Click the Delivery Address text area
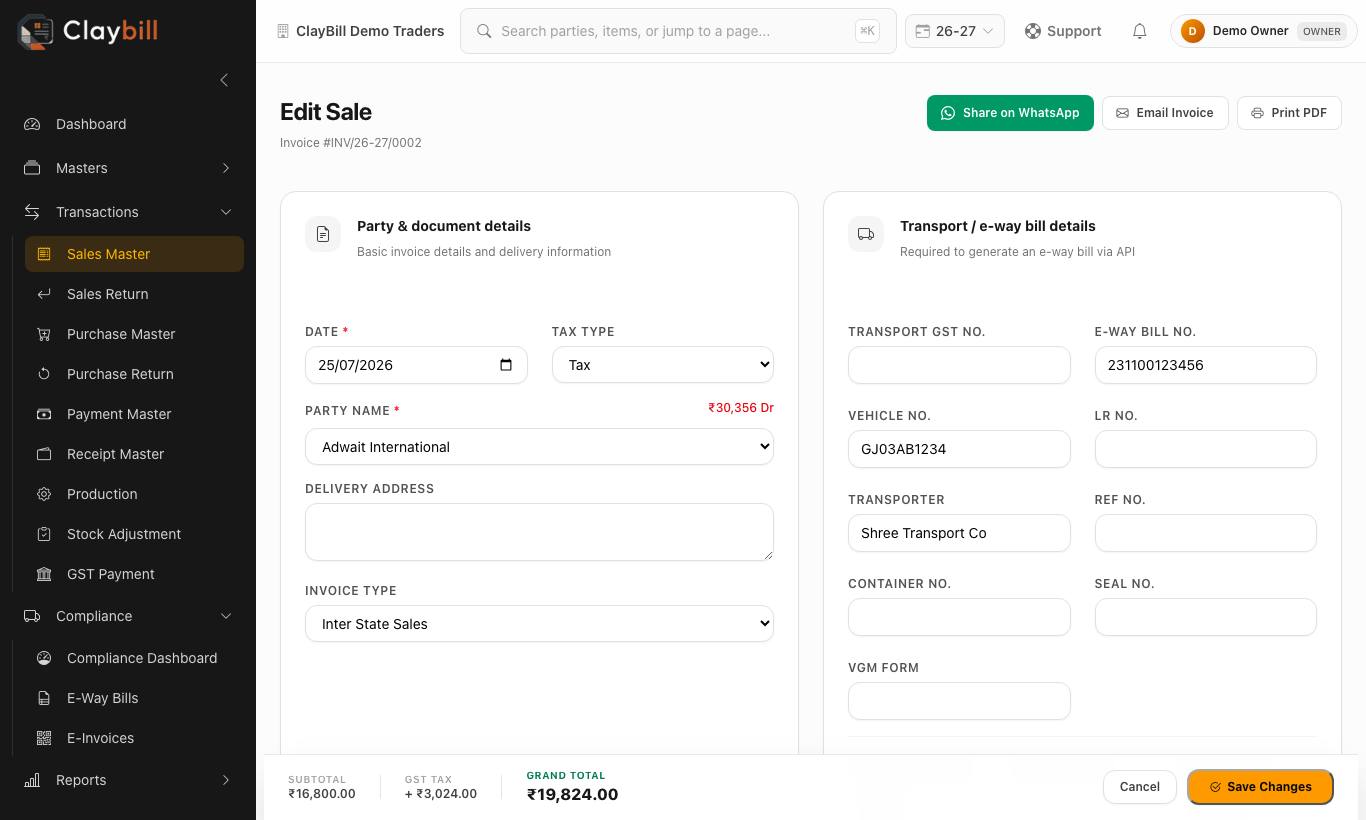This screenshot has width=1366, height=820. pyautogui.click(x=539, y=532)
